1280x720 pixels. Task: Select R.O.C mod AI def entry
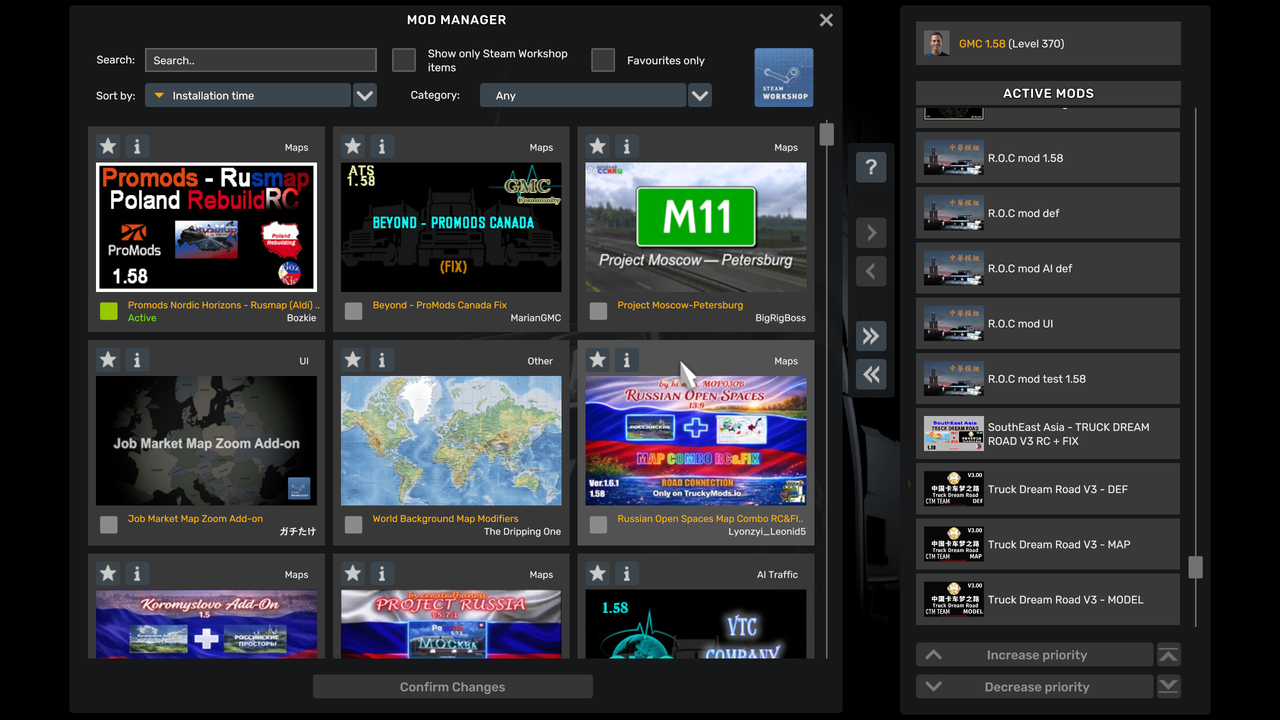coord(1048,268)
